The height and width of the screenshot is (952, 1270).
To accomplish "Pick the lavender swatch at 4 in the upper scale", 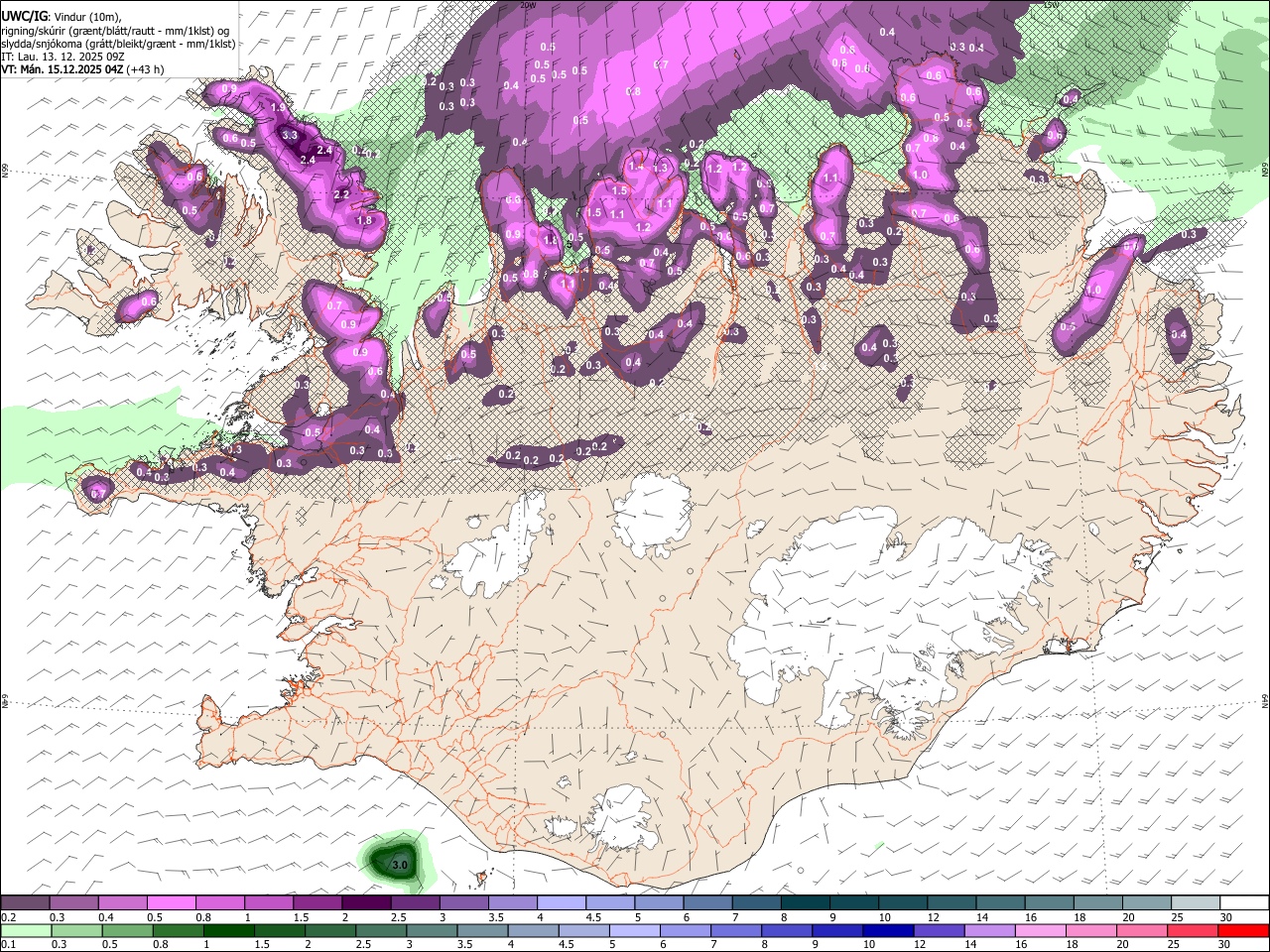I will pos(562,903).
